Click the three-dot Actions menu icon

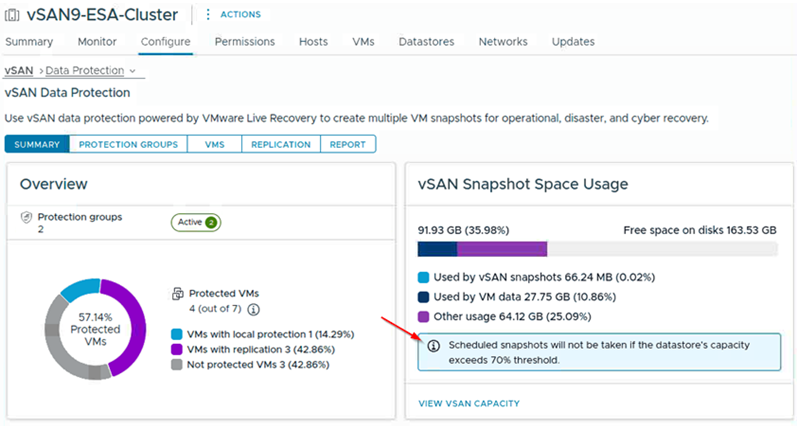(x=208, y=15)
